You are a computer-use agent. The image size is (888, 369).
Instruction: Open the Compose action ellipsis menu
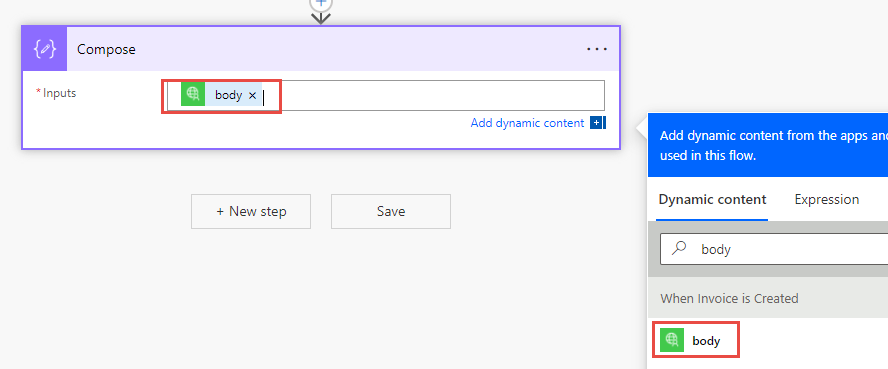597,49
